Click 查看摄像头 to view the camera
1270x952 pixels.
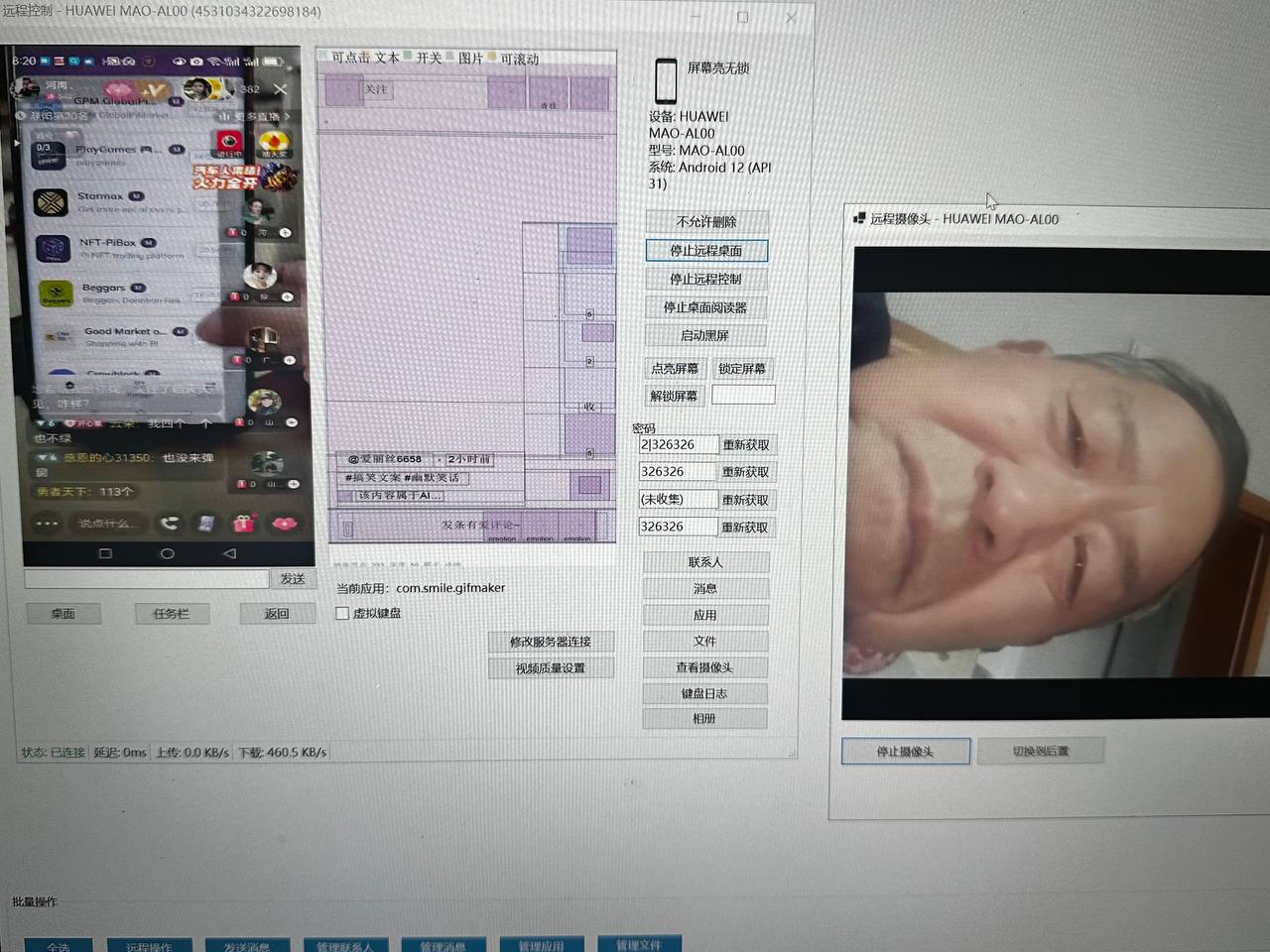click(x=704, y=666)
